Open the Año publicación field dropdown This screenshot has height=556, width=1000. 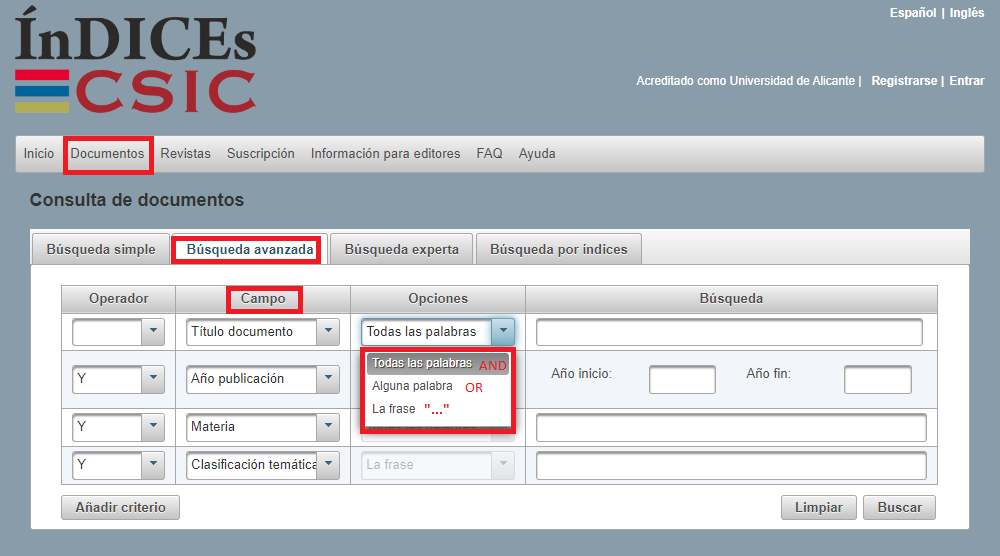coord(263,379)
